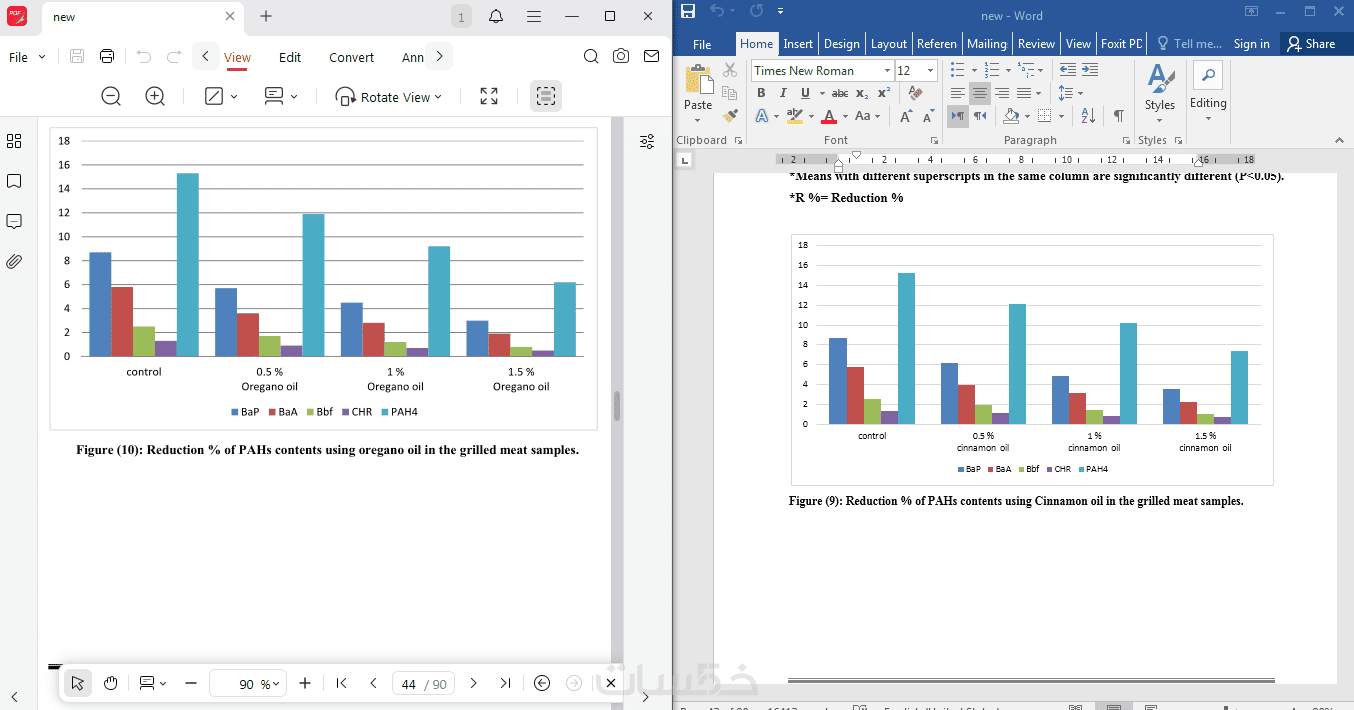Viewport: 1354px width, 710px height.
Task: Toggle Bold formatting in Word
Action: tap(761, 93)
